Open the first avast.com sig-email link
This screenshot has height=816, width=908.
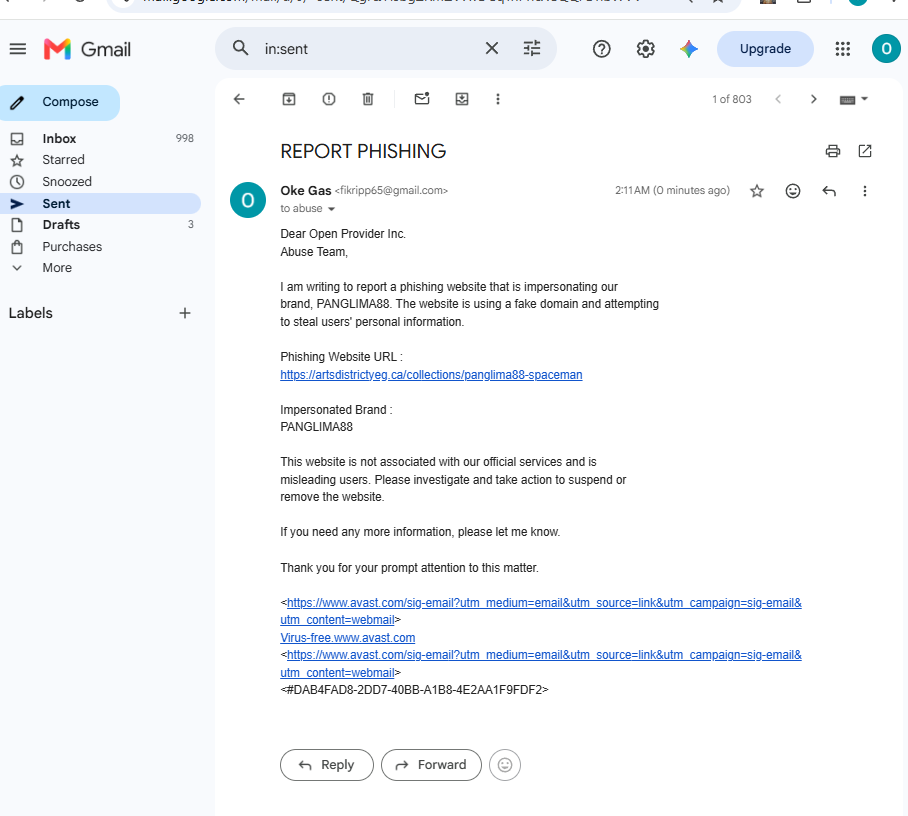541,611
